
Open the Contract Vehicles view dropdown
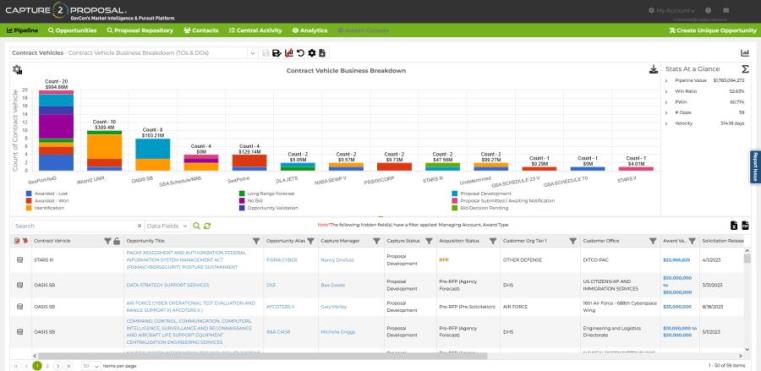tap(253, 53)
